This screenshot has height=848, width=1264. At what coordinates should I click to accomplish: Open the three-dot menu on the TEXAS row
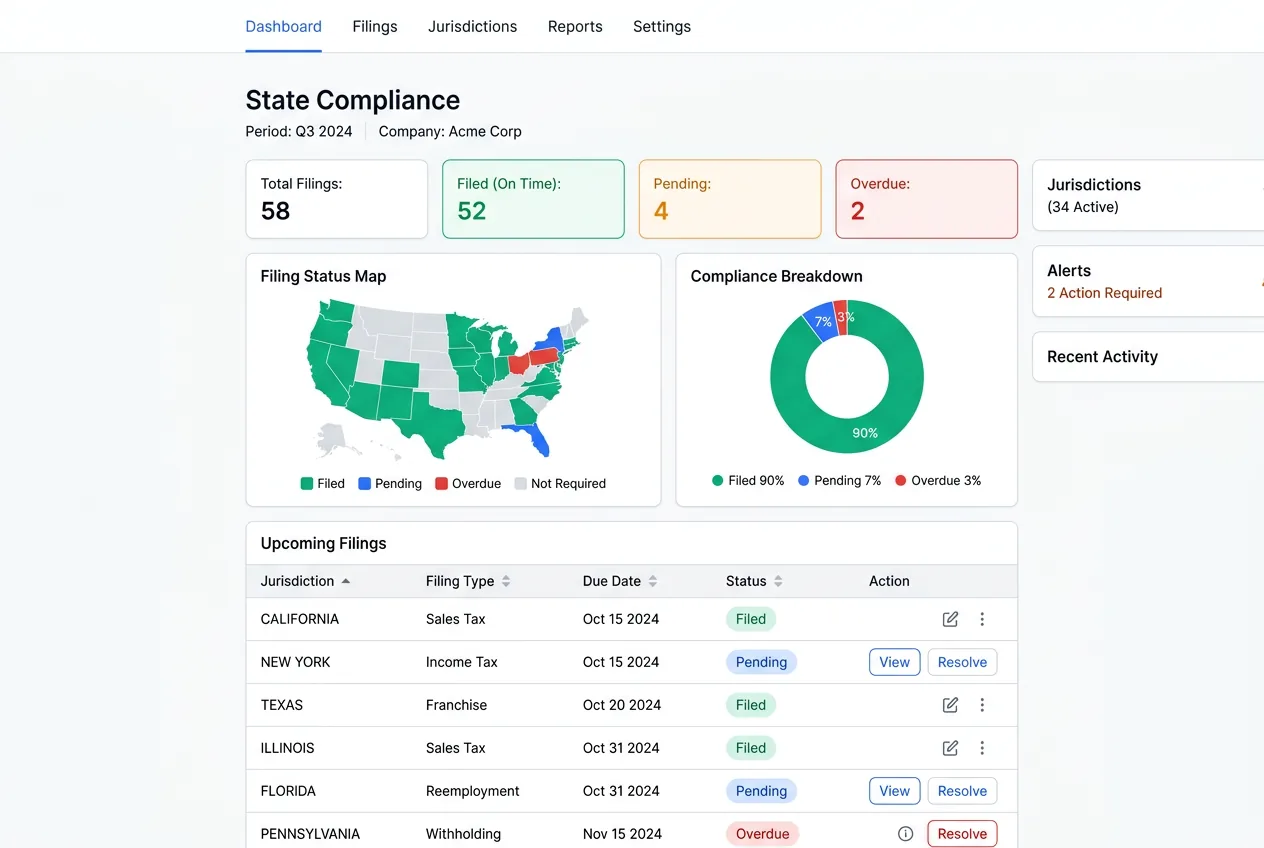pos(982,705)
